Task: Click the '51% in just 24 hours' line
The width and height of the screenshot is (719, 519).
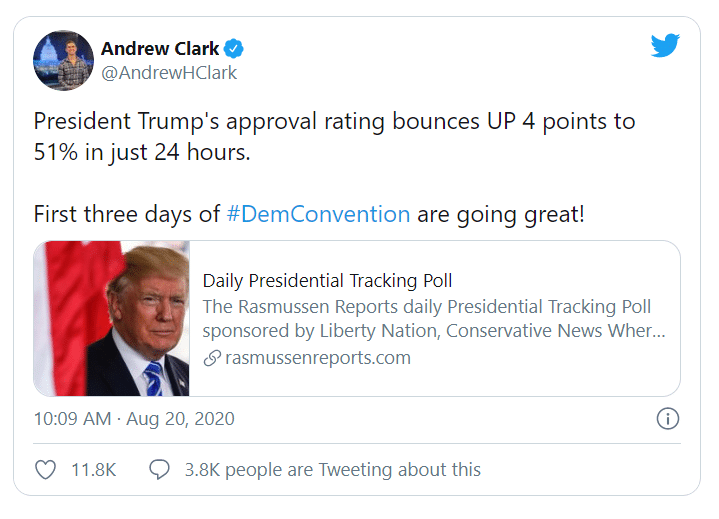Action: 142,152
